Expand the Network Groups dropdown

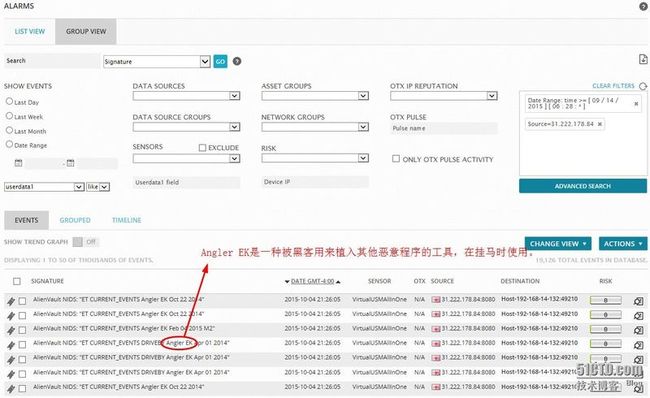[315, 127]
